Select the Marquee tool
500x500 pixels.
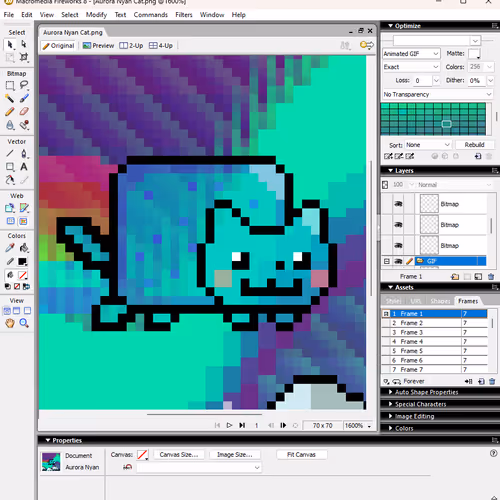point(10,86)
